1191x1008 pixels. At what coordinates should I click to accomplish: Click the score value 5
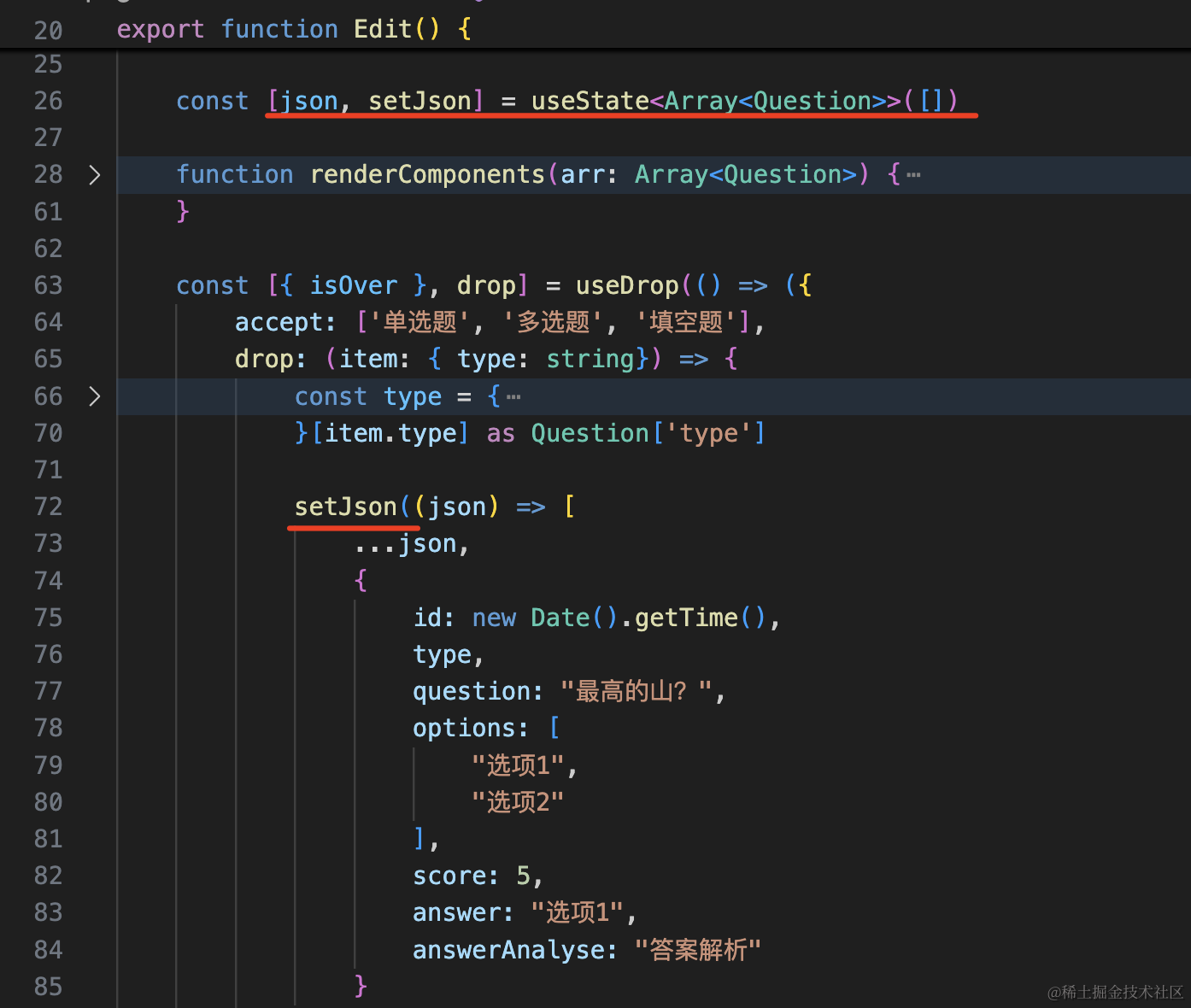coord(523,876)
